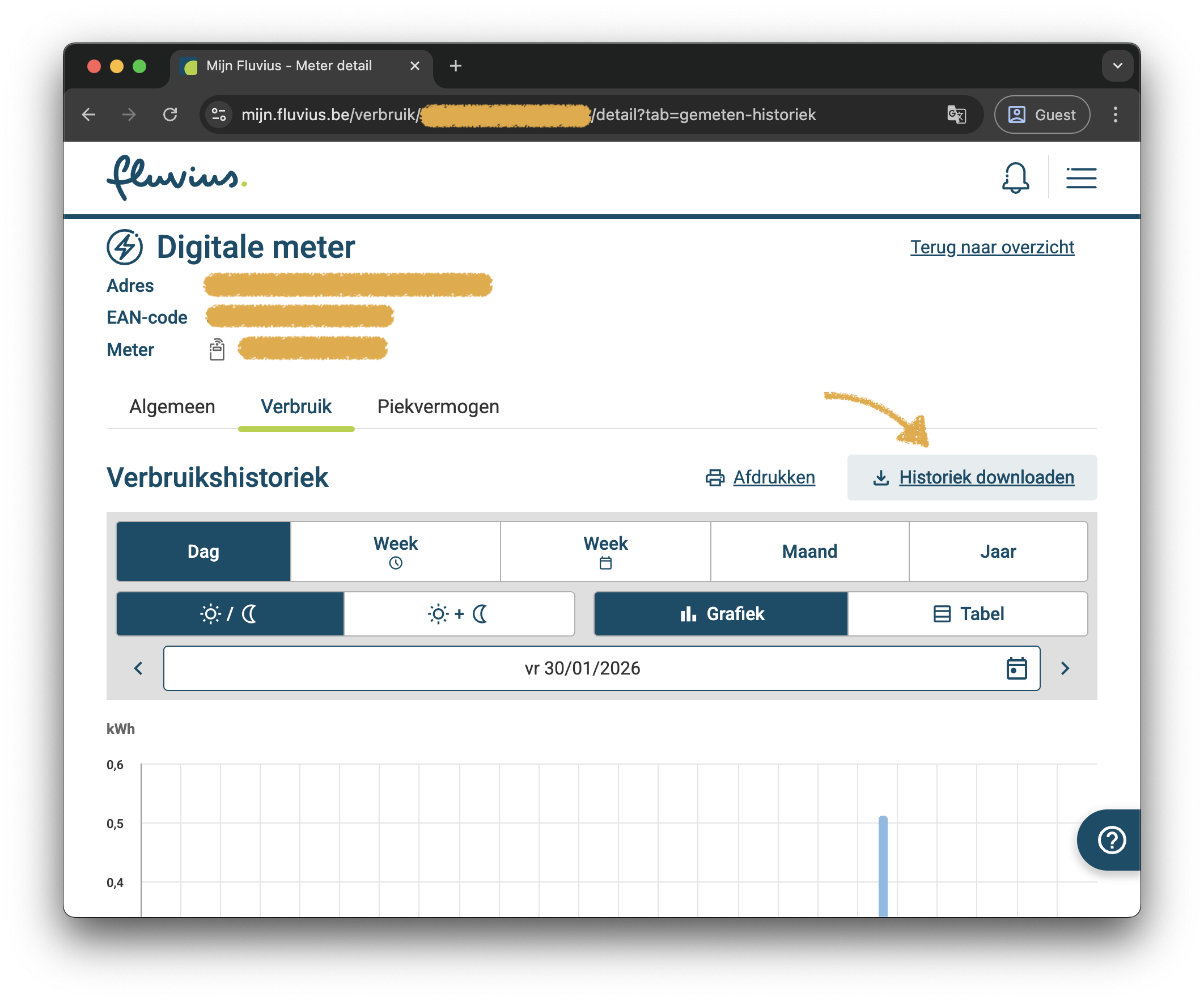Screen dimensions: 1204x1001
Task: Click the help question mark button
Action: 1111,841
